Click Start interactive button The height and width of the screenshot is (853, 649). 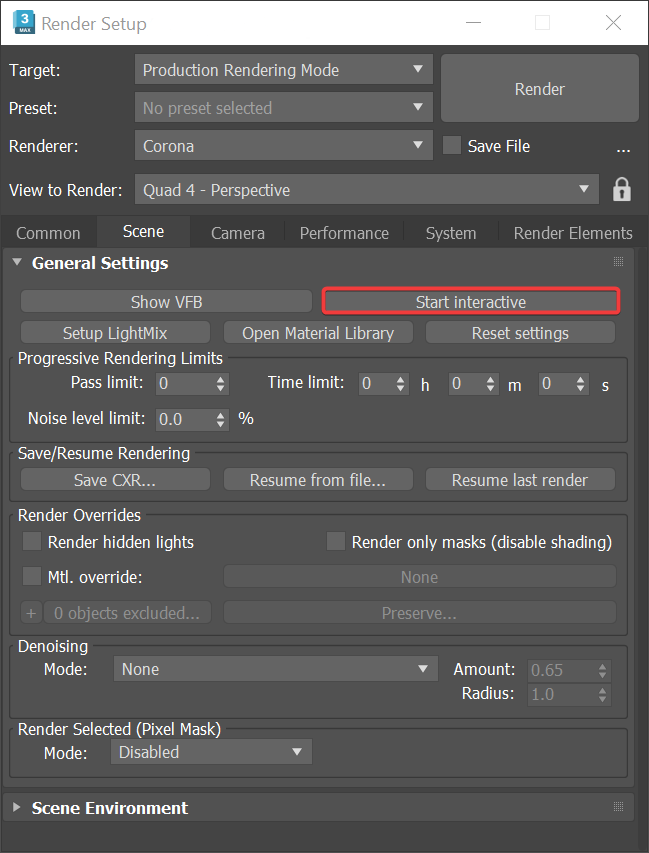pyautogui.click(x=471, y=302)
